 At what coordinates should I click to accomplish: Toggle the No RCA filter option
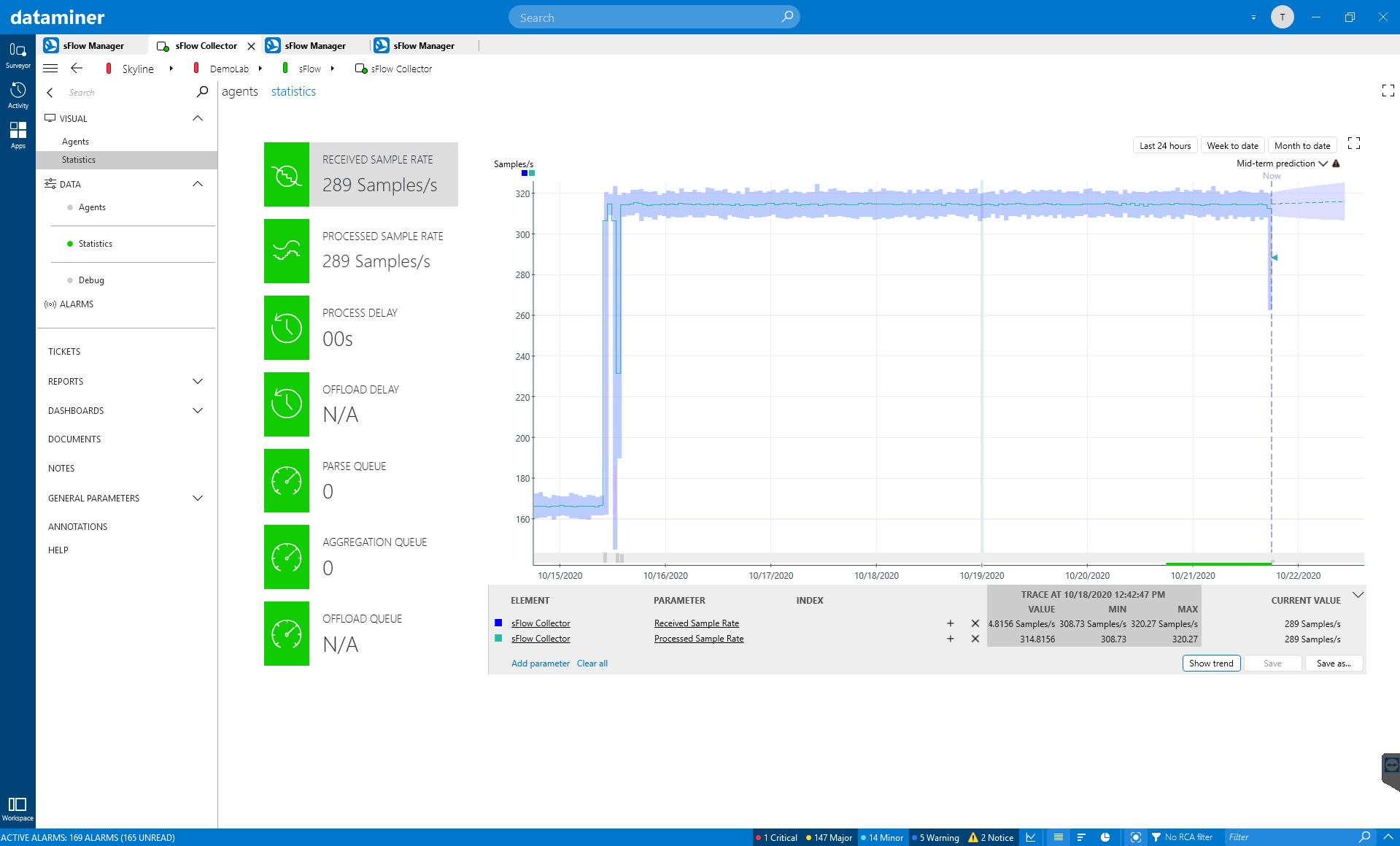(x=1182, y=837)
